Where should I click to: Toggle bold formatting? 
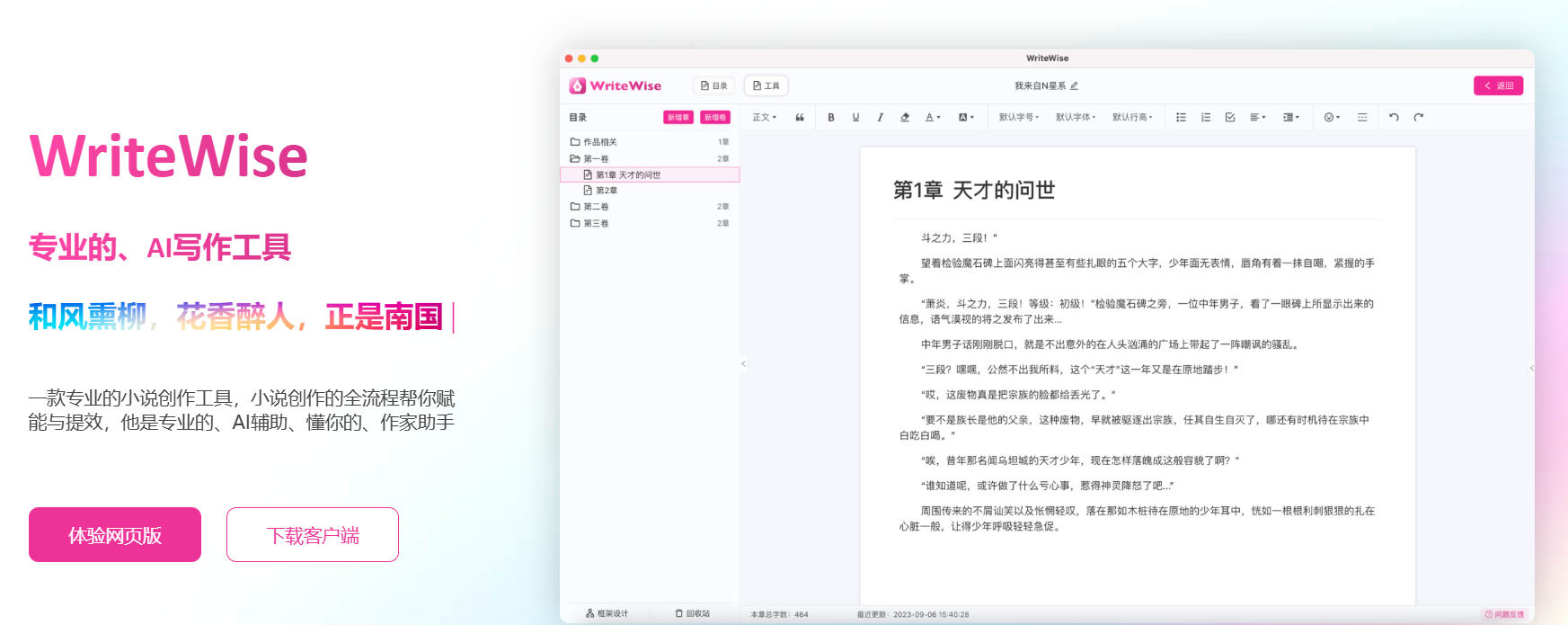click(831, 118)
